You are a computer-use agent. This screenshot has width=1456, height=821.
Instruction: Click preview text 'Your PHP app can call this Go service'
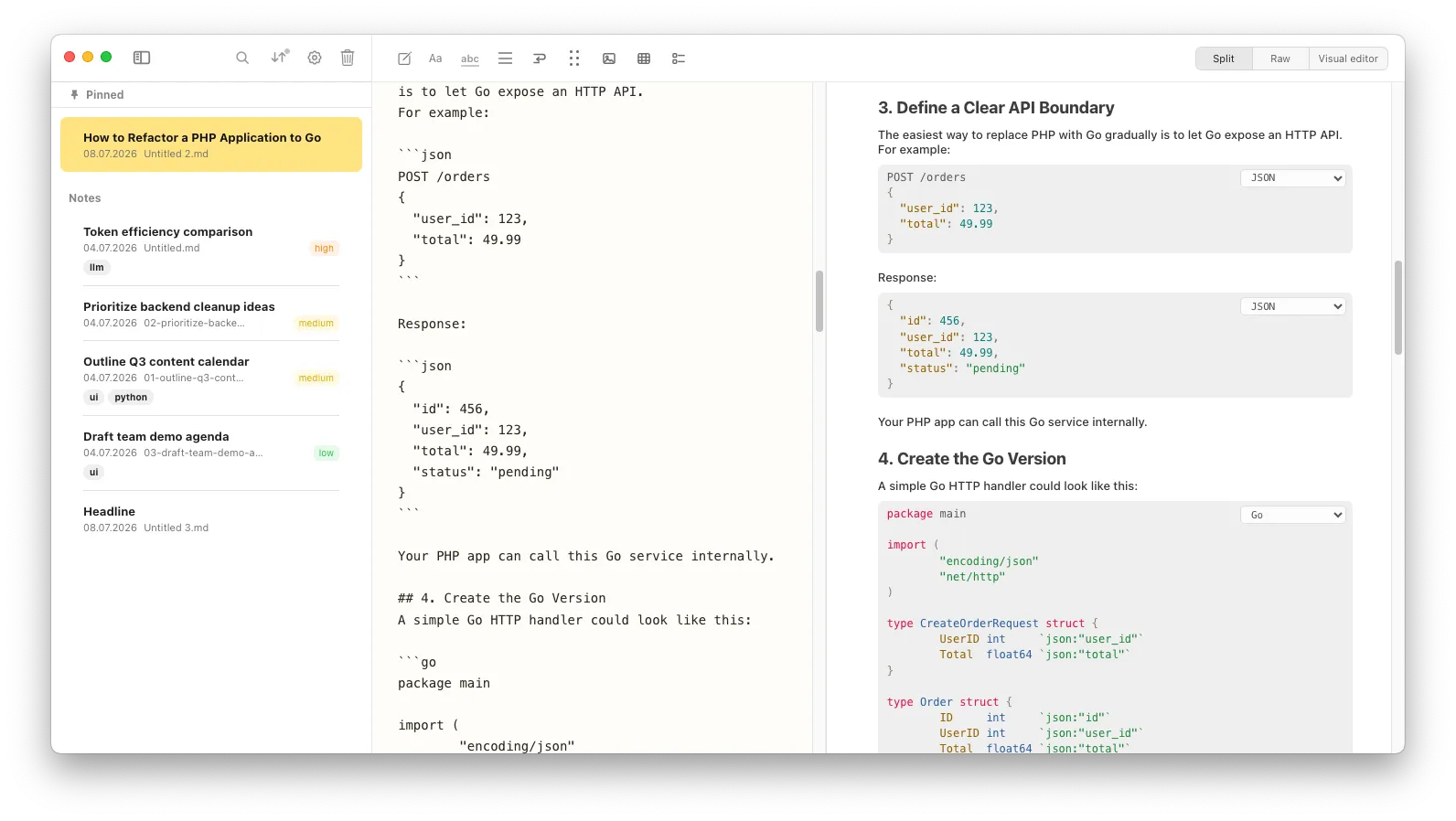point(1012,421)
